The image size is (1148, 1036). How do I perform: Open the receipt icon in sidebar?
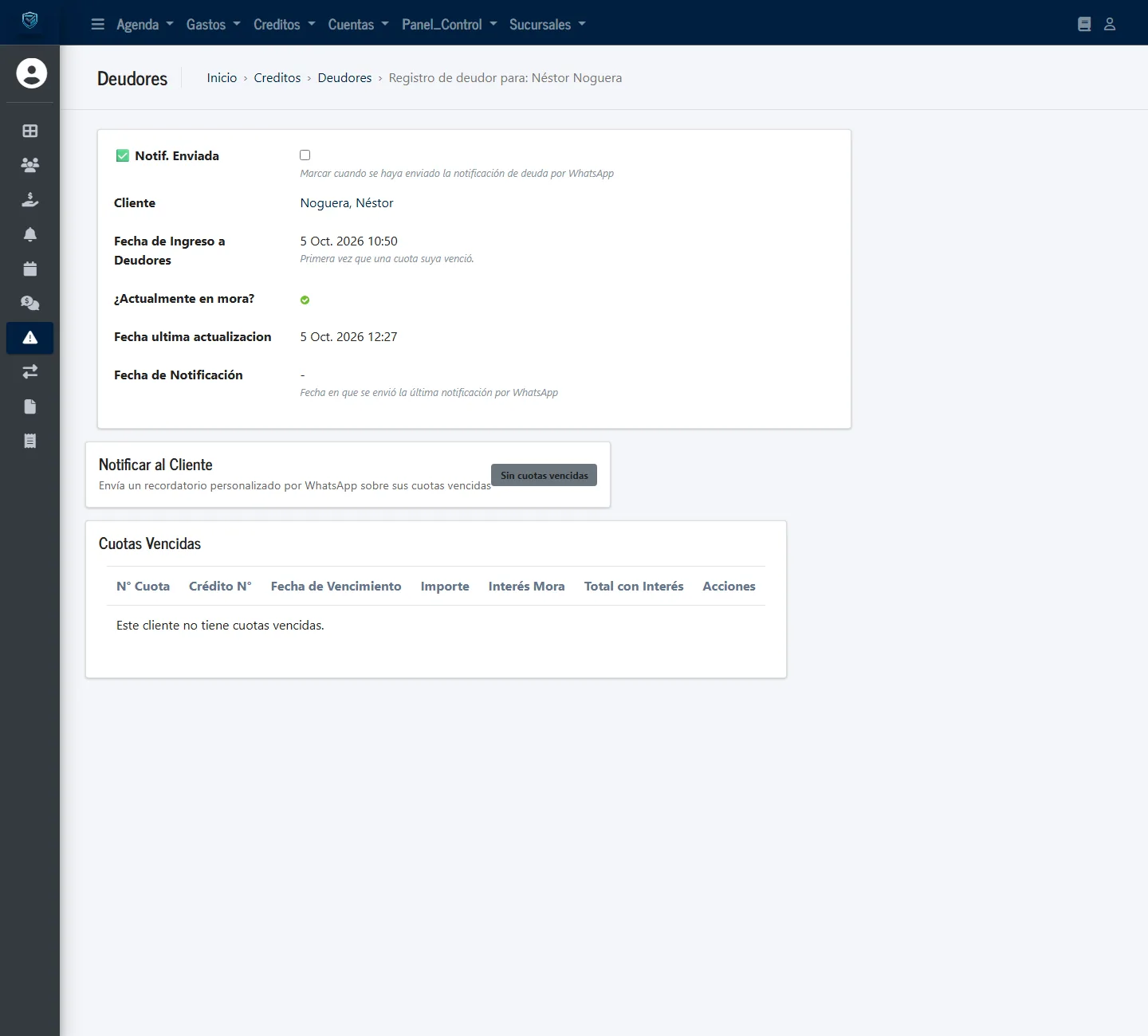pyautogui.click(x=30, y=441)
